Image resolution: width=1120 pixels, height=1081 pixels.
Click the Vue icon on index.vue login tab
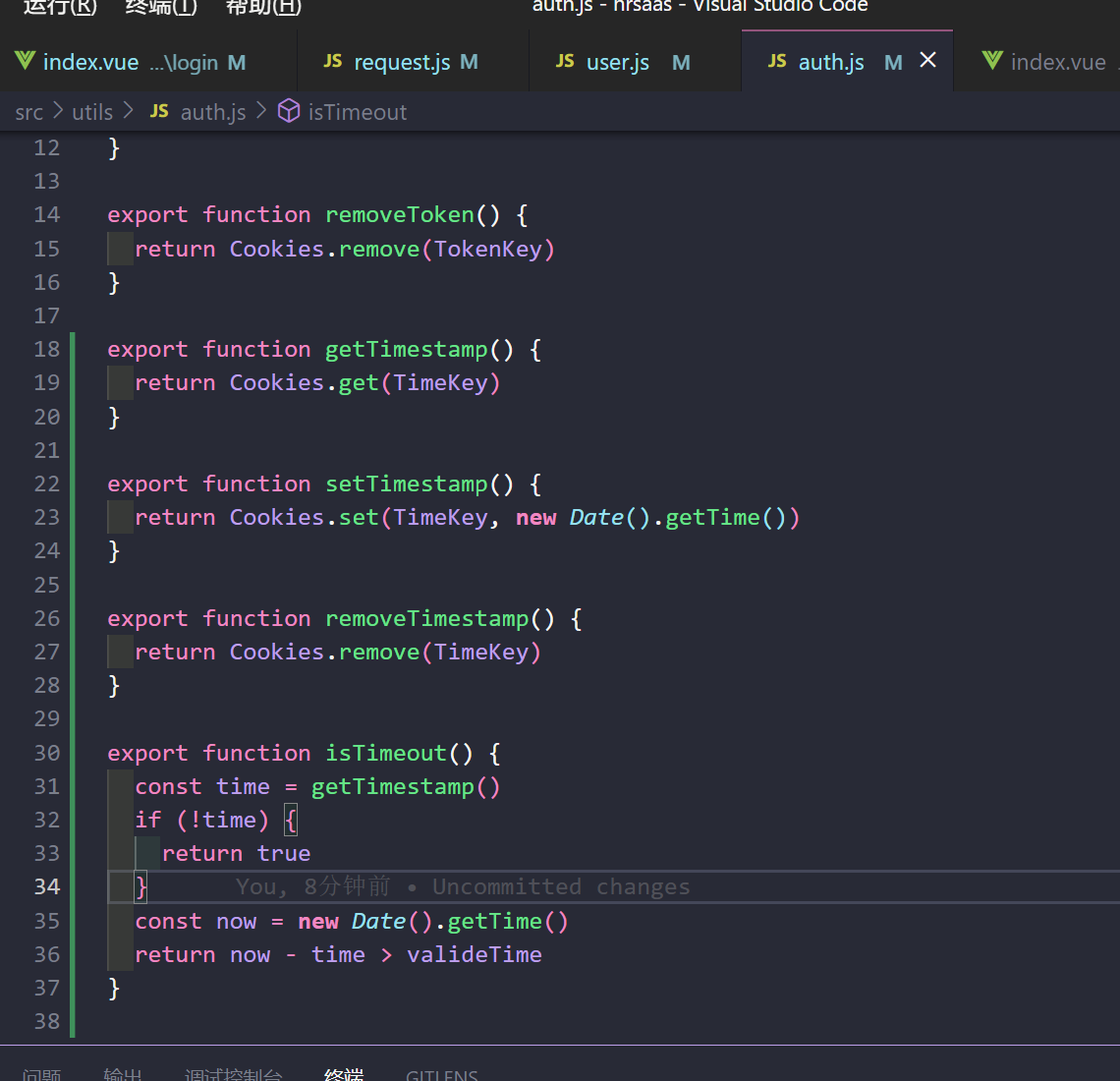point(25,61)
